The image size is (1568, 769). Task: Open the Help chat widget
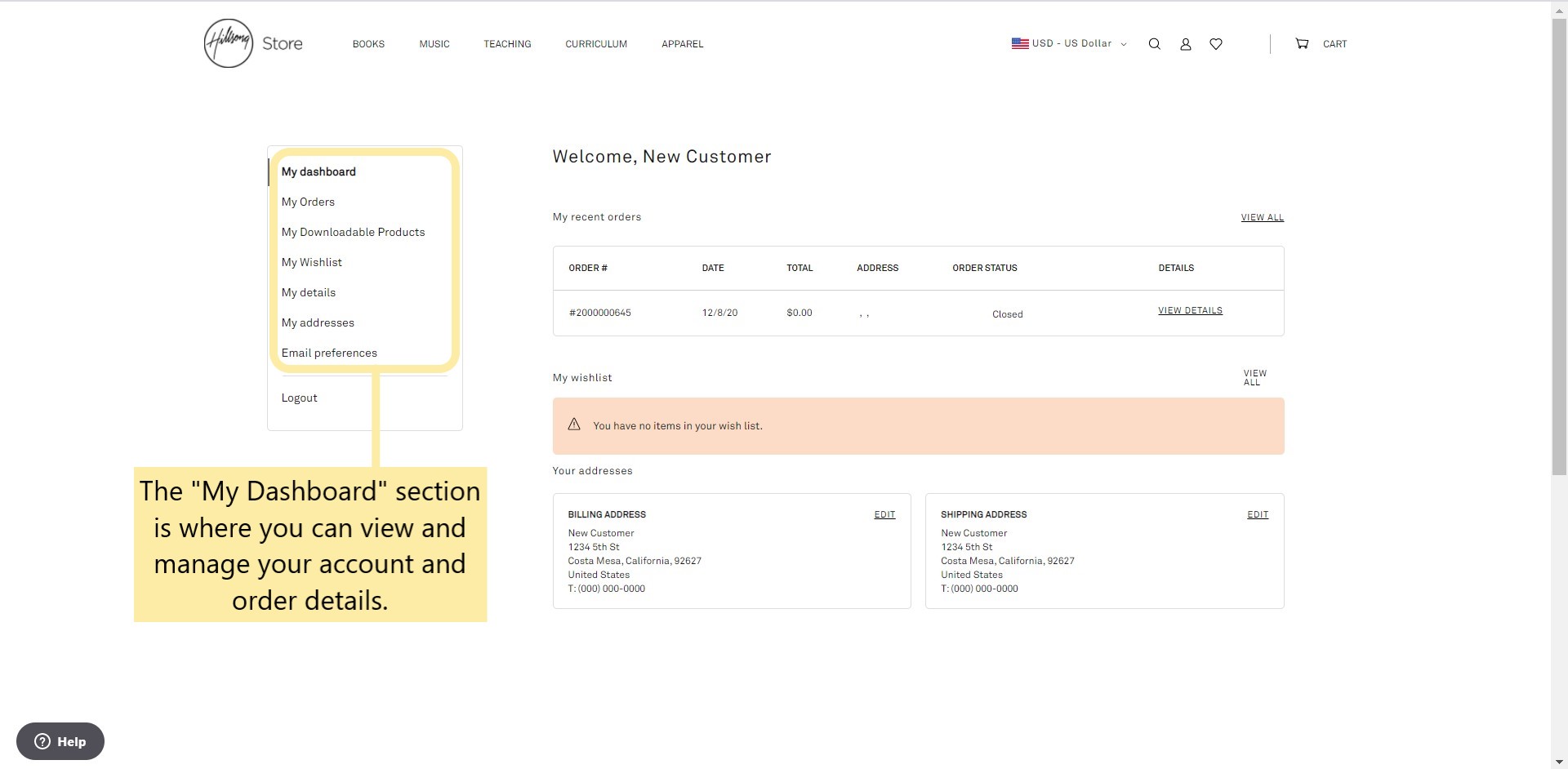point(60,741)
